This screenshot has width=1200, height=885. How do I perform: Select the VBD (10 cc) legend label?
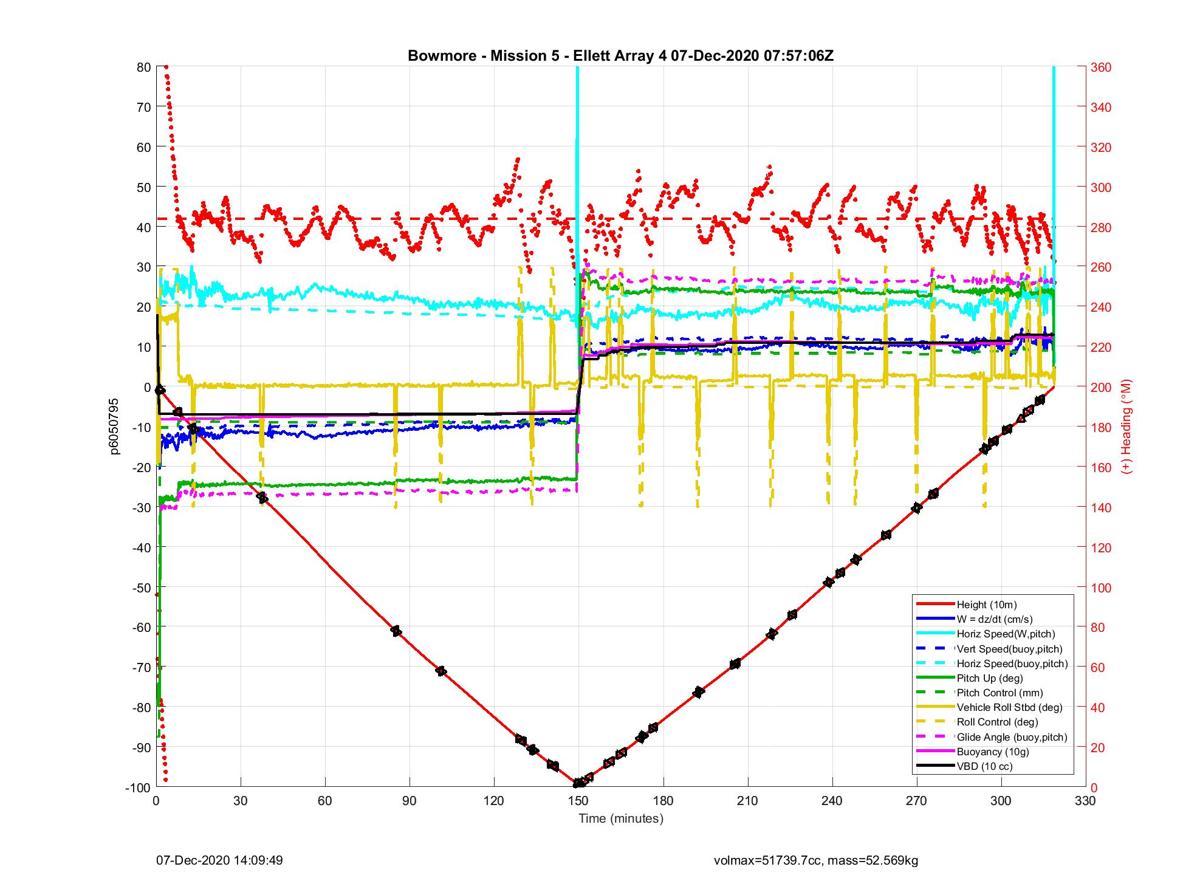(x=985, y=767)
